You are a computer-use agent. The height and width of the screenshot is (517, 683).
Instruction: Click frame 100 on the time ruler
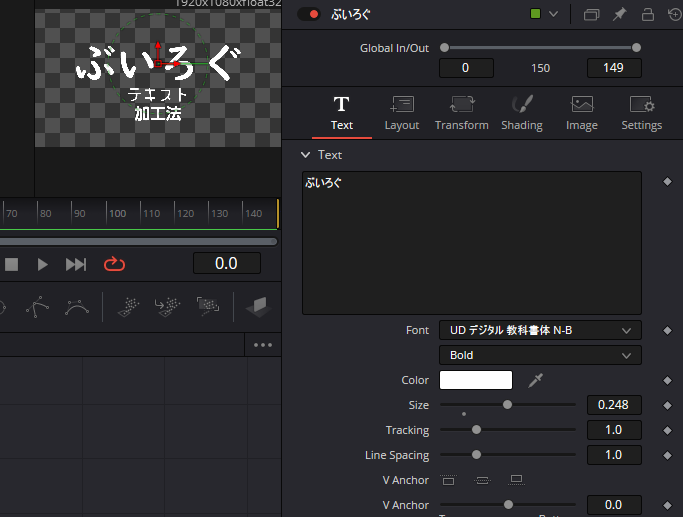click(117, 213)
